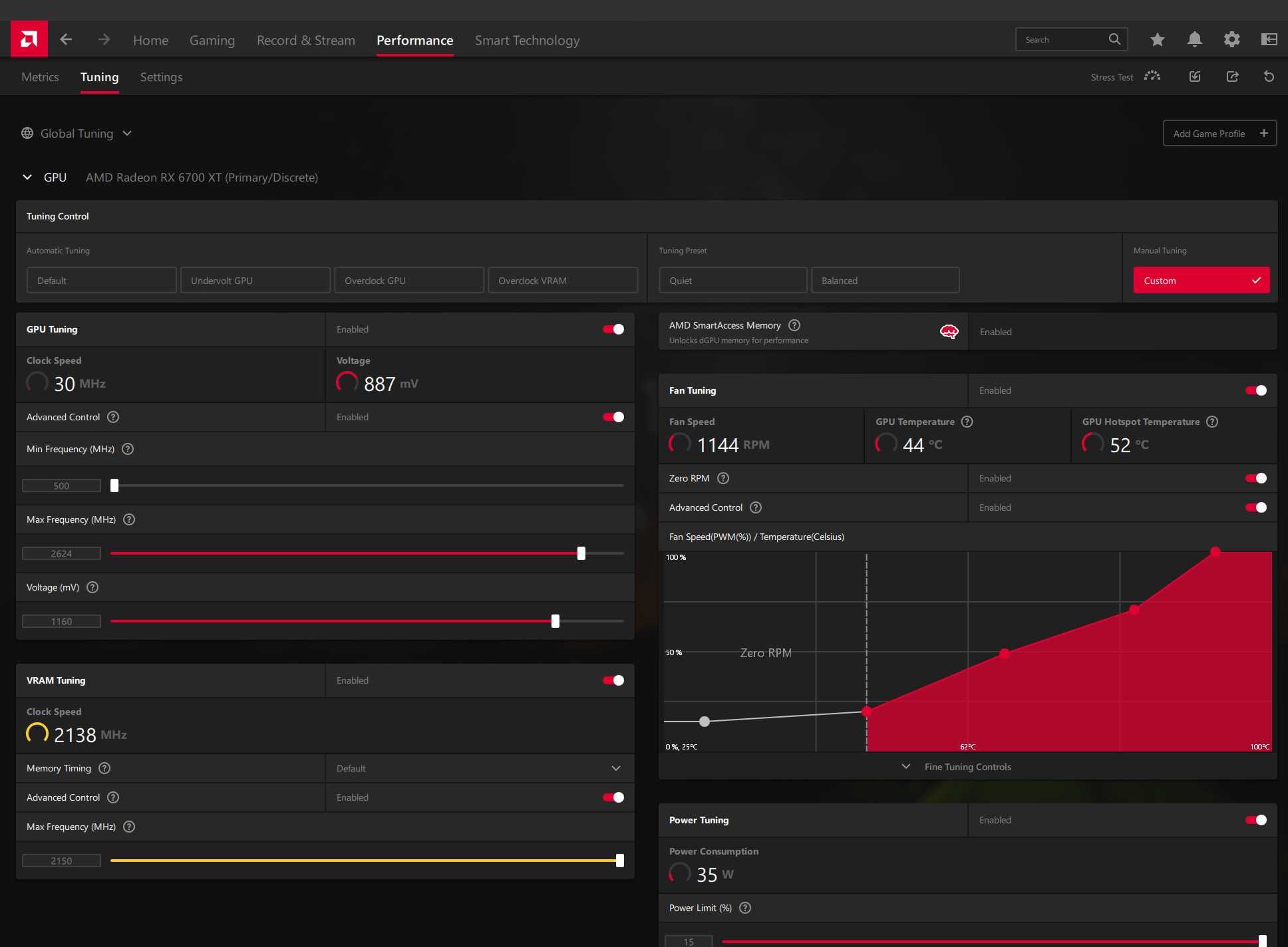Open favorites star icon
This screenshot has height=947, width=1288.
point(1158,39)
